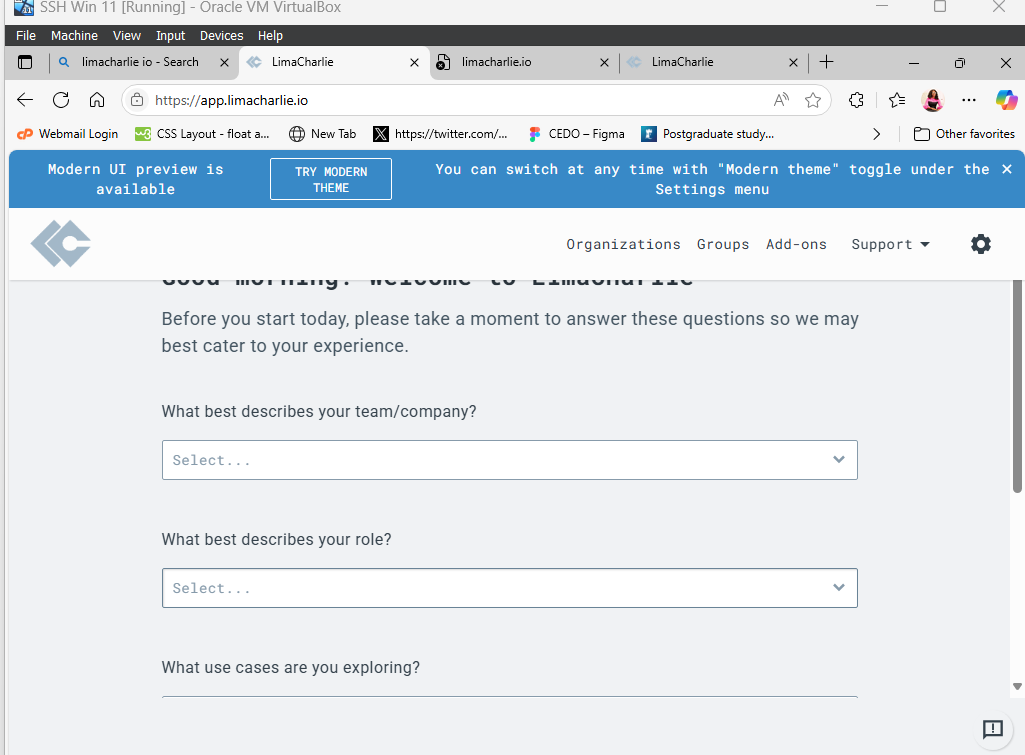1025x755 pixels.
Task: Open the VirtualBox View menu
Action: pos(127,36)
